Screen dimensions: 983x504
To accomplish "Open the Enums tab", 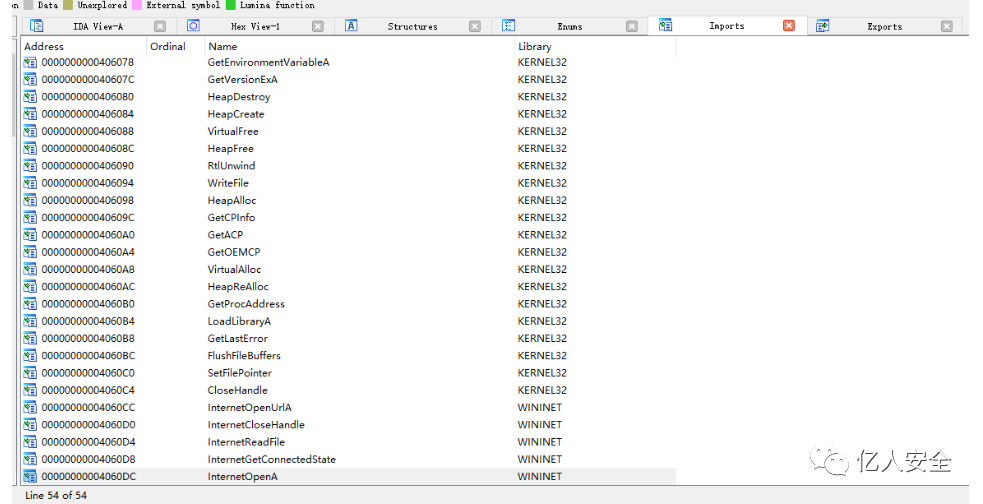I will tap(569, 26).
